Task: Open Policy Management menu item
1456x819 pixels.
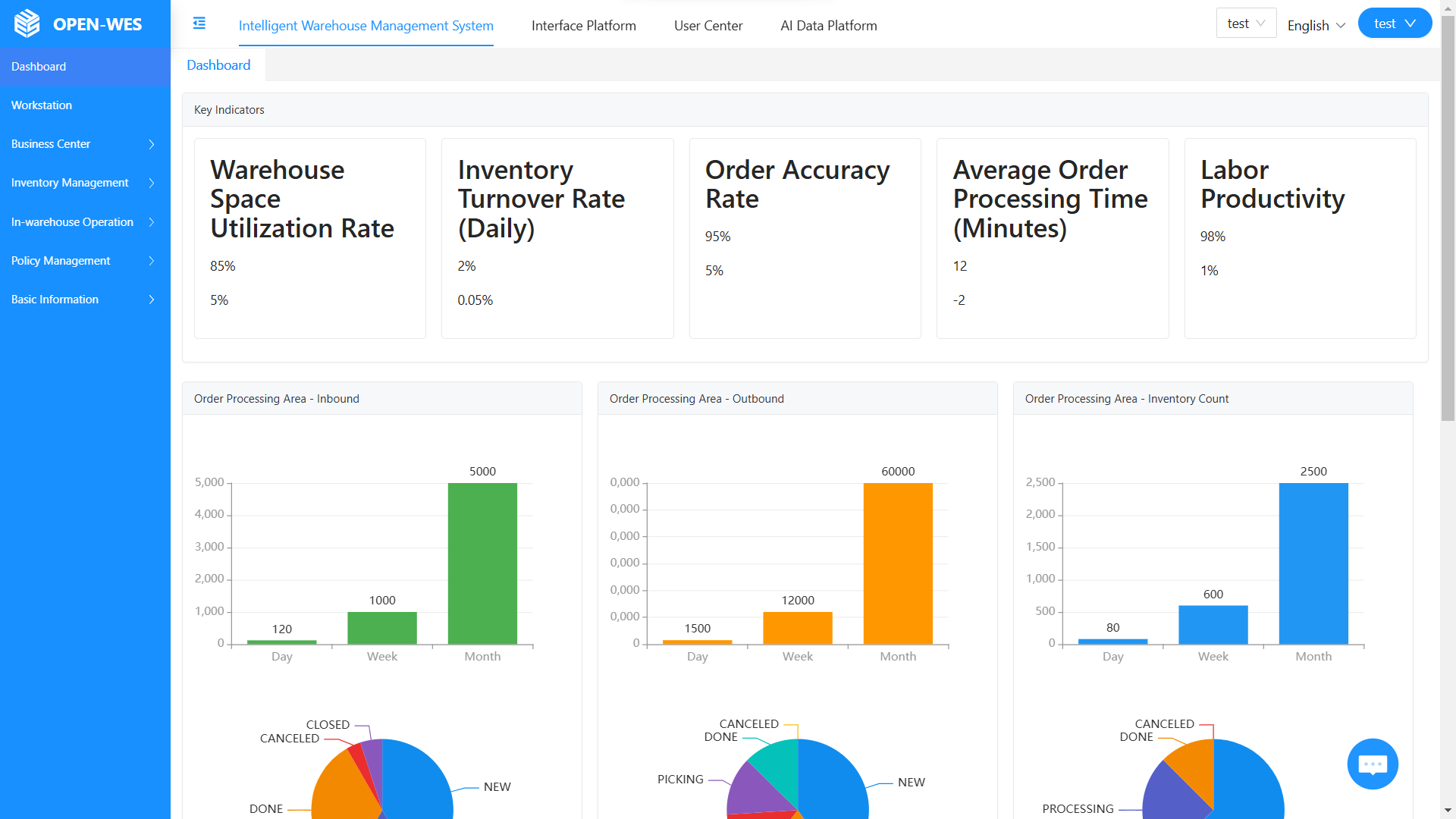Action: 85,261
